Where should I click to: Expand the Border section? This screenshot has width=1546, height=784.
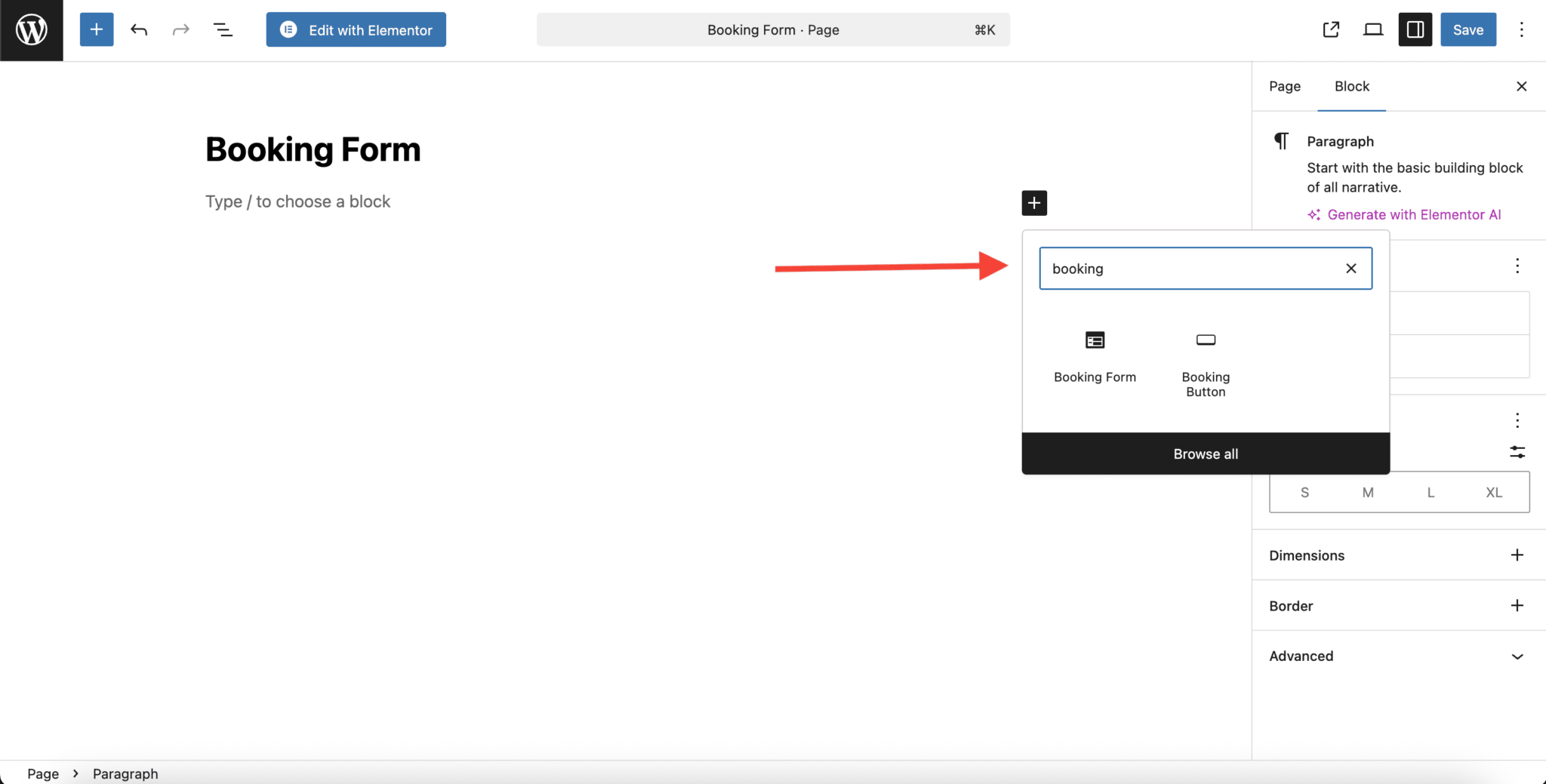pyautogui.click(x=1517, y=605)
